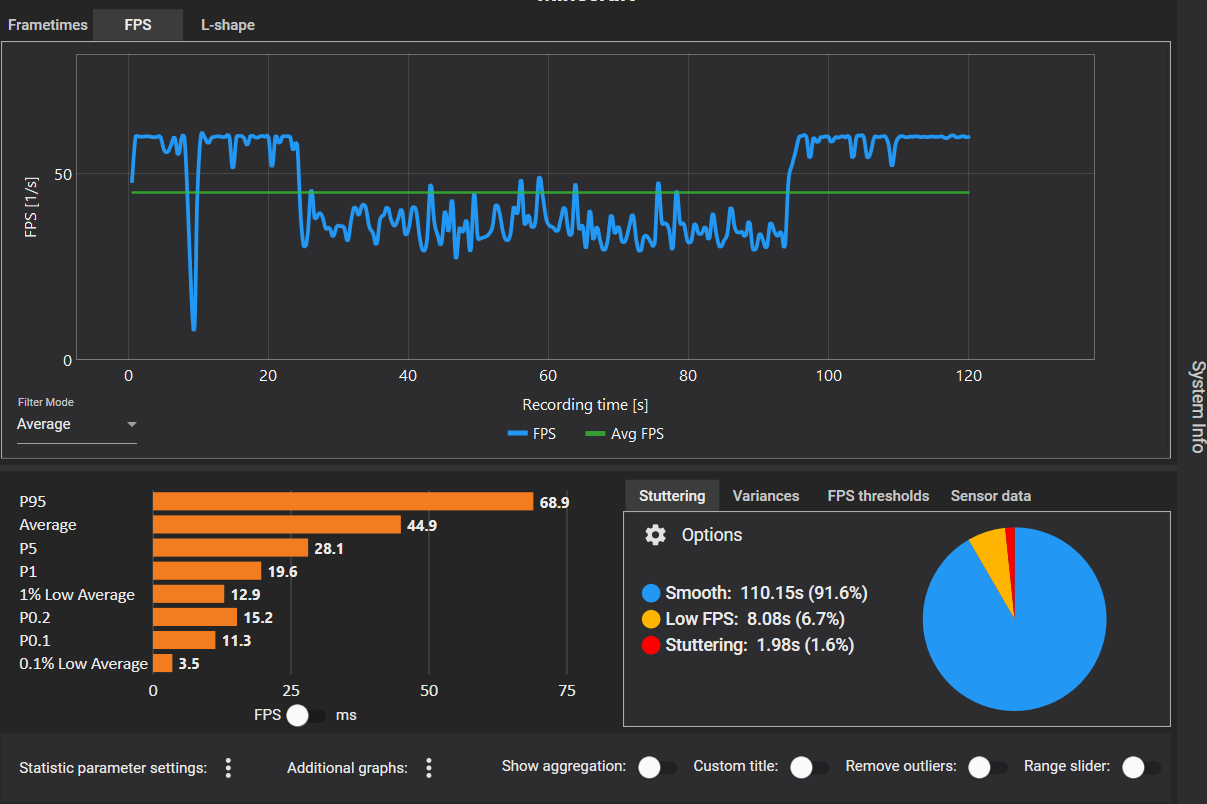The image size is (1207, 804).
Task: Click the 'Additional graphs:' label
Action: click(347, 768)
